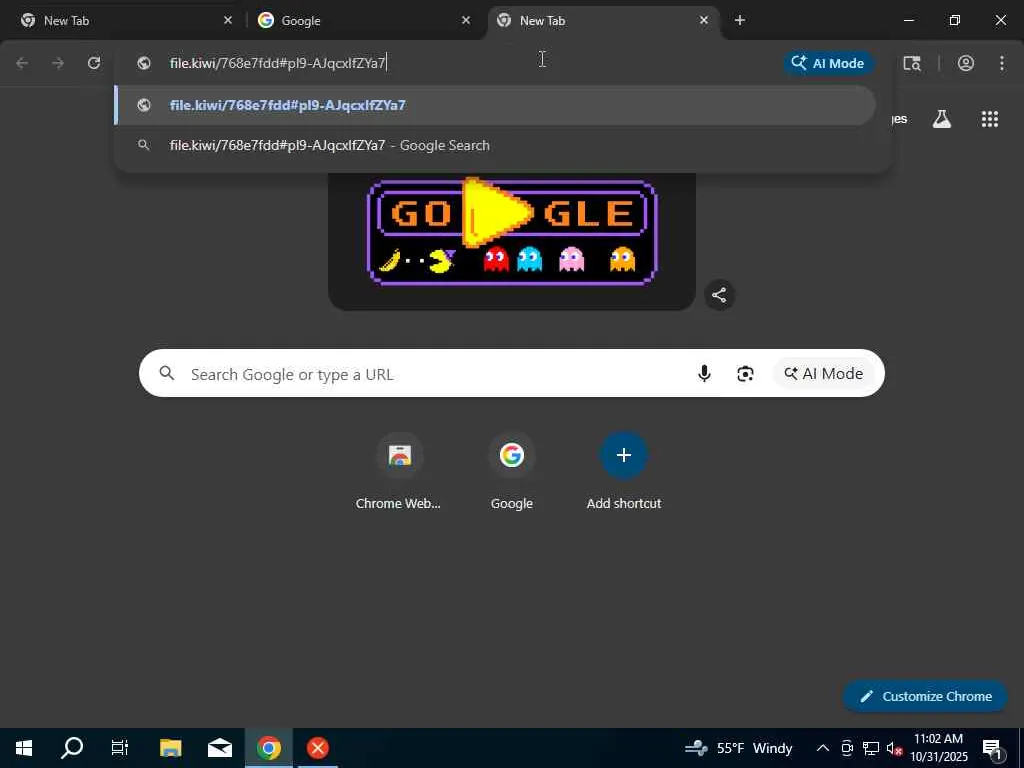Image resolution: width=1024 pixels, height=768 pixels.
Task: Click the Meet Now camera tray icon
Action: click(x=846, y=748)
